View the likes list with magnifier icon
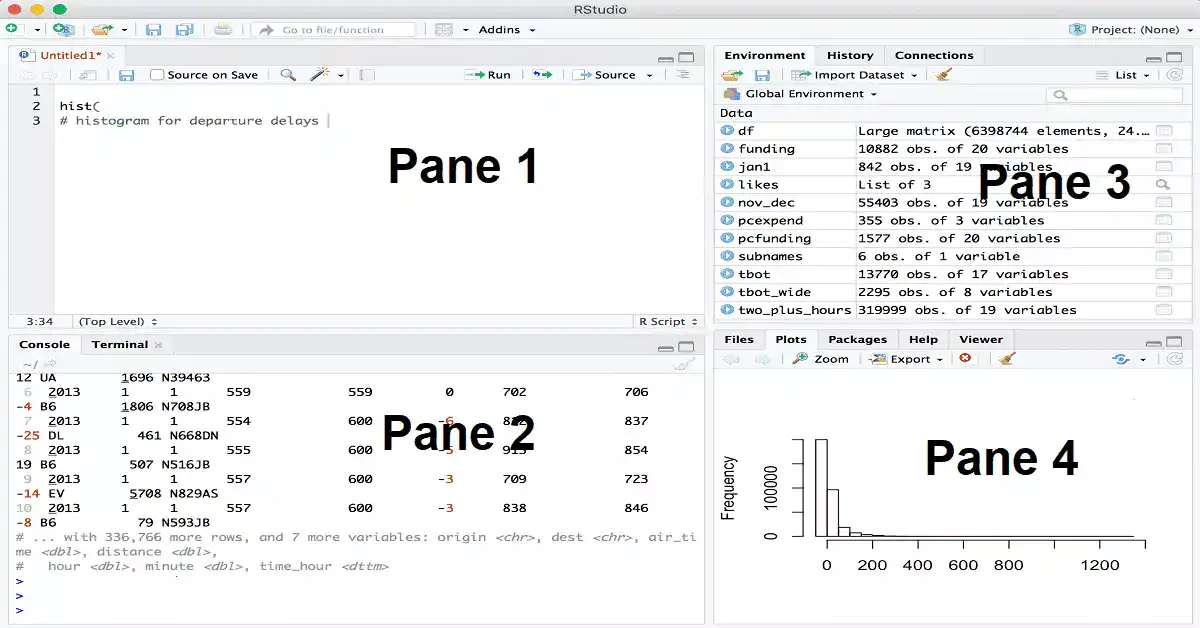Screen dimensions: 1200x628 (1163, 185)
